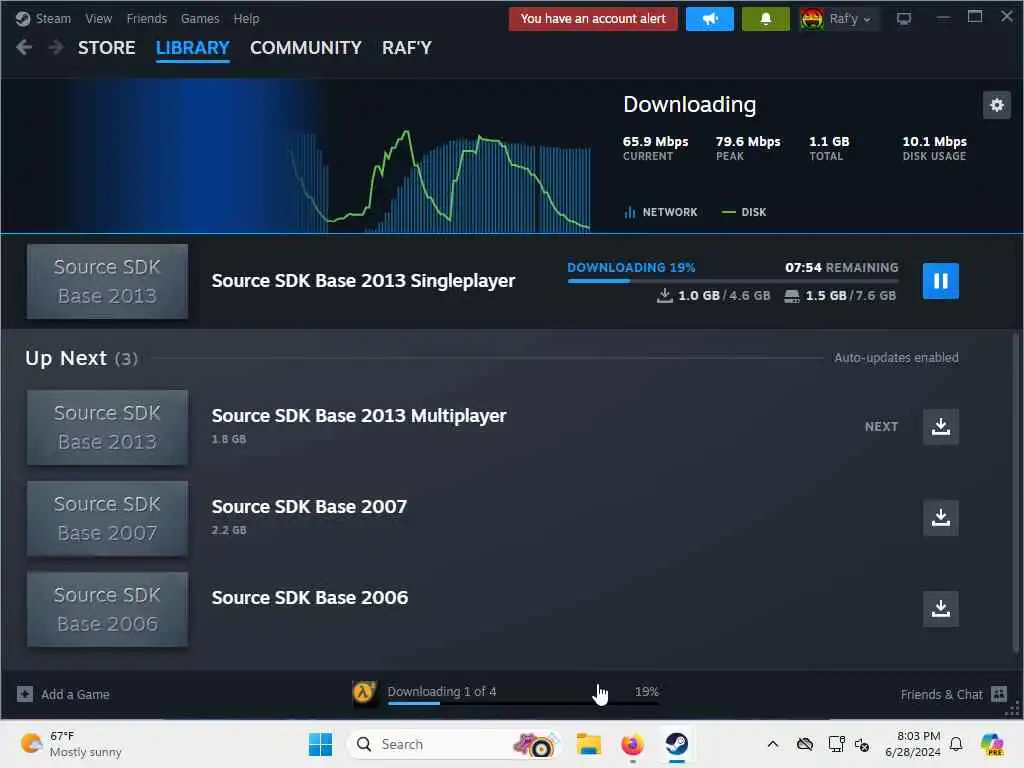Click the 07:54 REMAINING text

[841, 268]
